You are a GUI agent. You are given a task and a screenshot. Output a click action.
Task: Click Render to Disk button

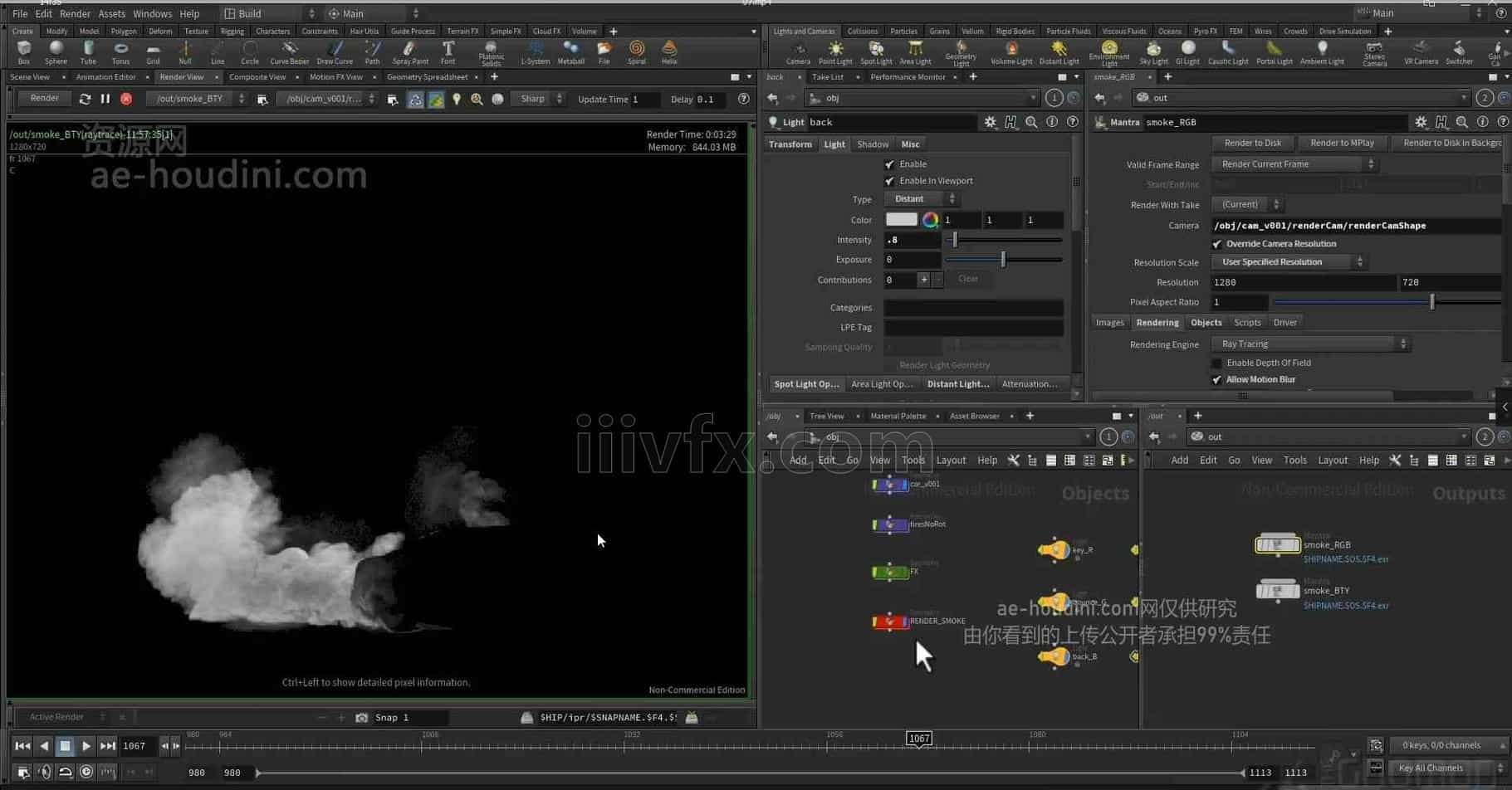[x=1252, y=143]
